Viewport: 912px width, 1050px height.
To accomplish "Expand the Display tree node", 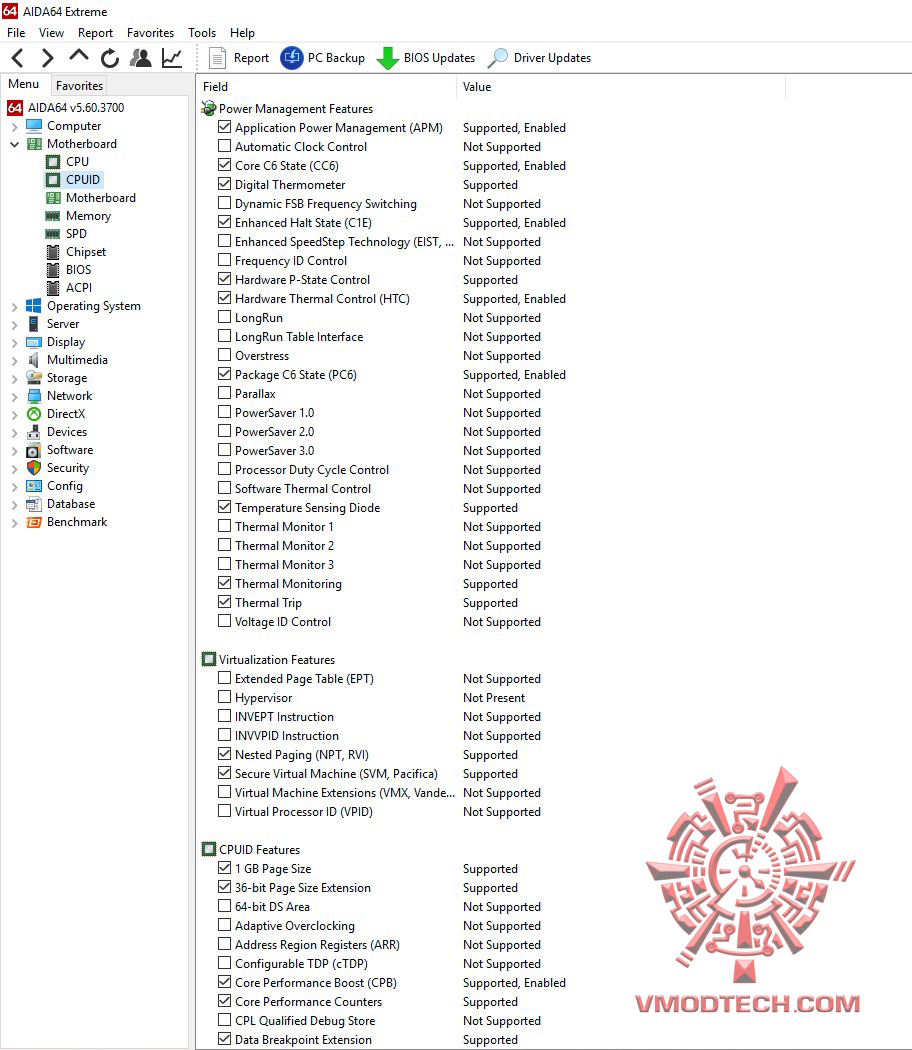I will pos(14,343).
